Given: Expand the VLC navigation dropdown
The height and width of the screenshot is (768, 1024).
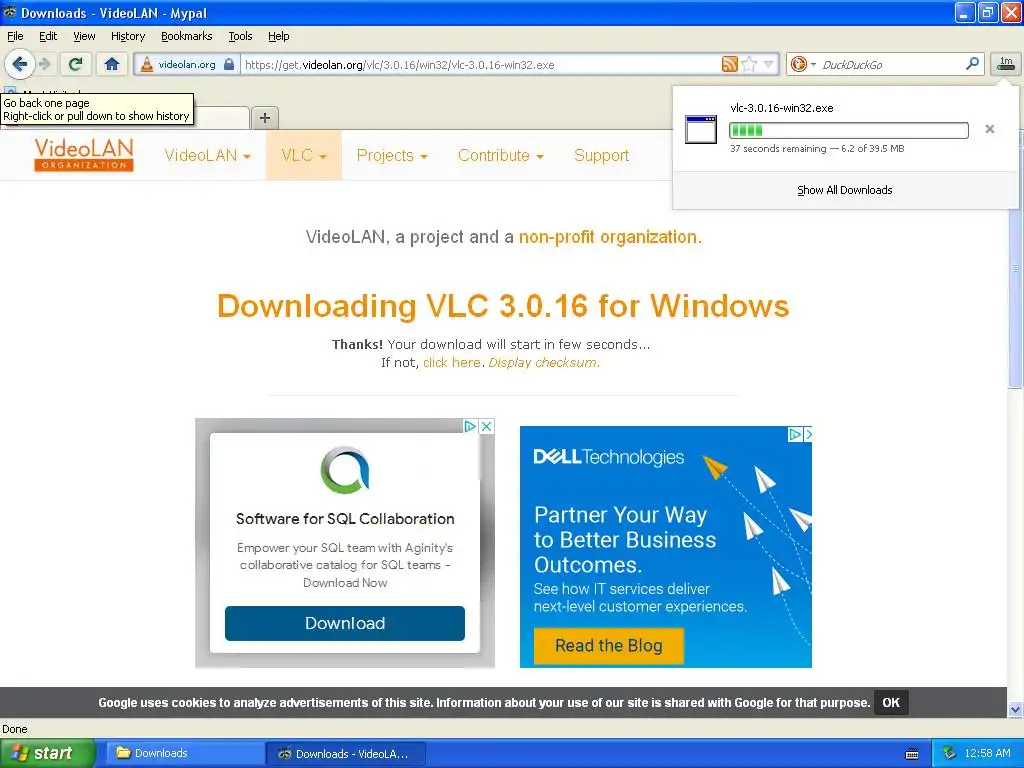Looking at the screenshot, I should pos(304,155).
